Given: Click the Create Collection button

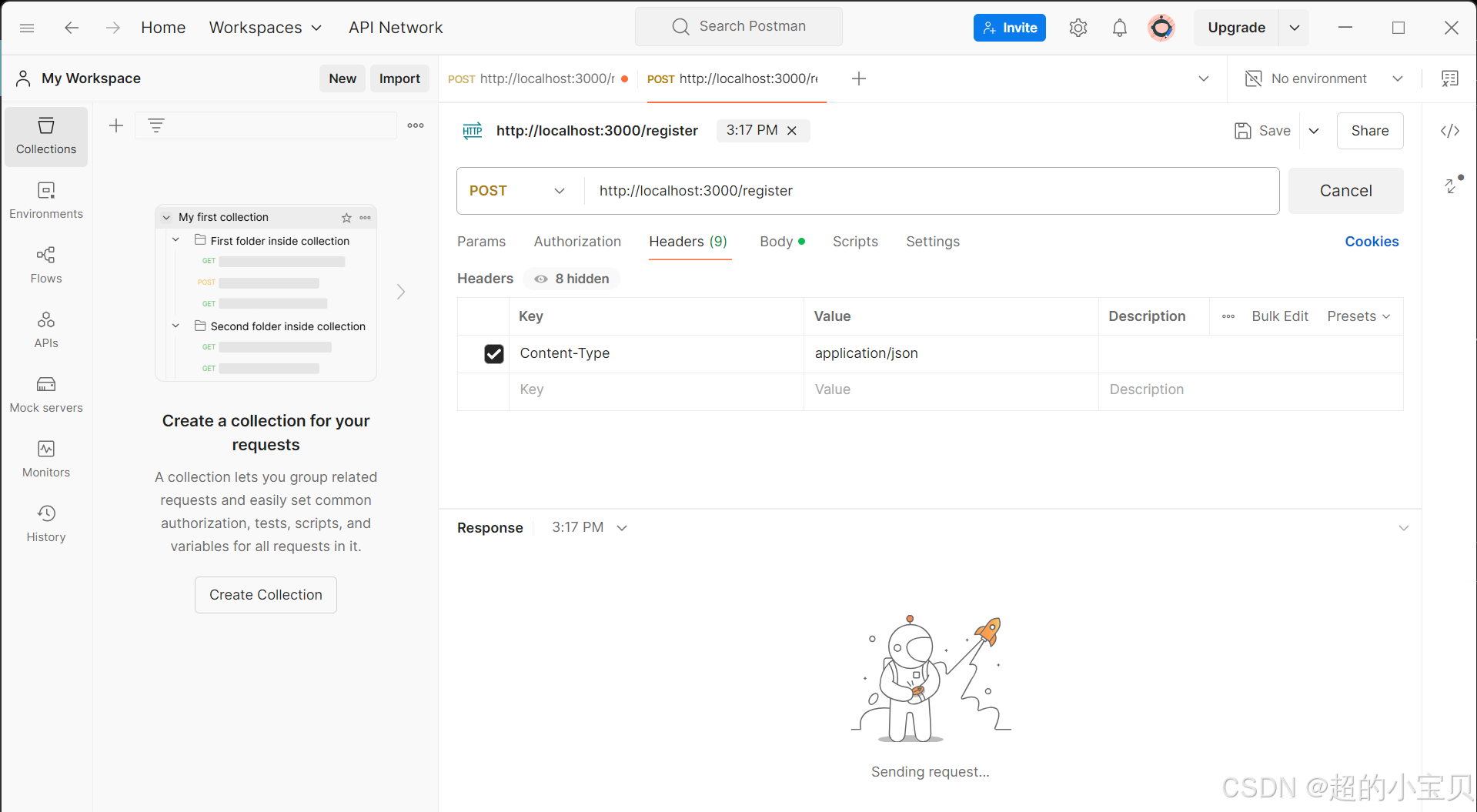Looking at the screenshot, I should [x=266, y=595].
